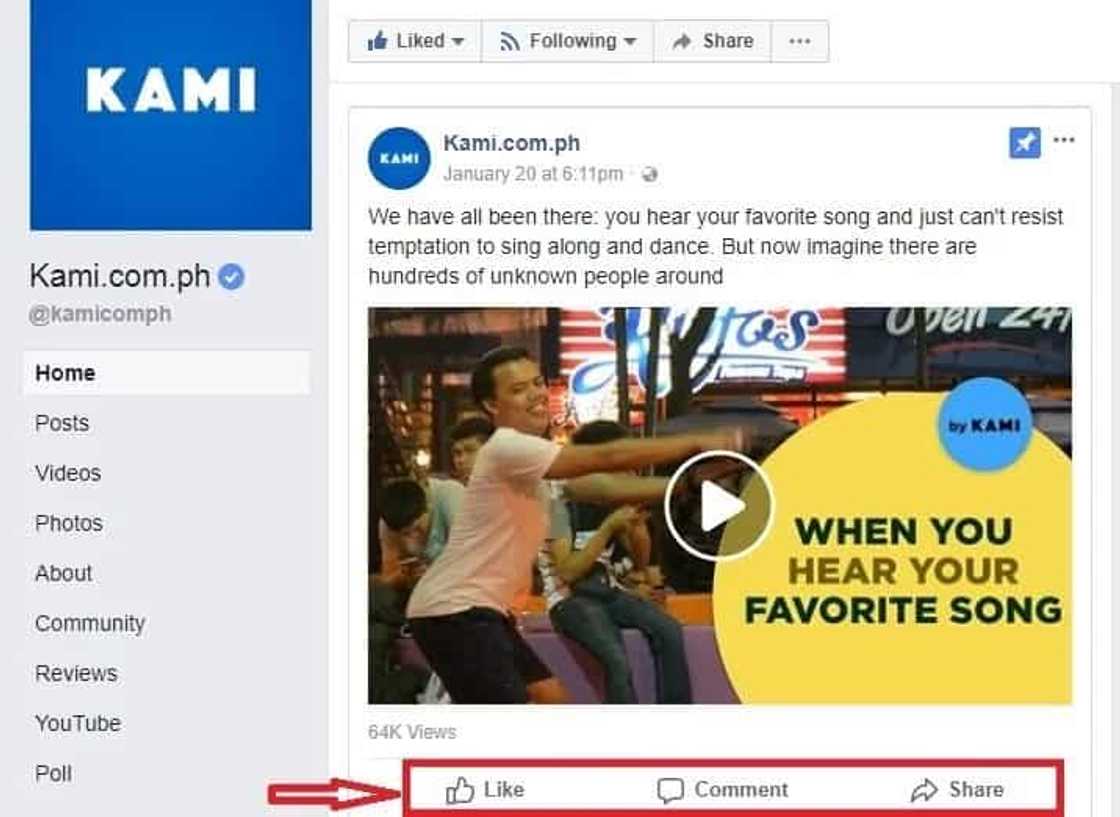Screen dimensions: 1120x817
Task: Expand the Liked dropdown
Action: coord(415,41)
